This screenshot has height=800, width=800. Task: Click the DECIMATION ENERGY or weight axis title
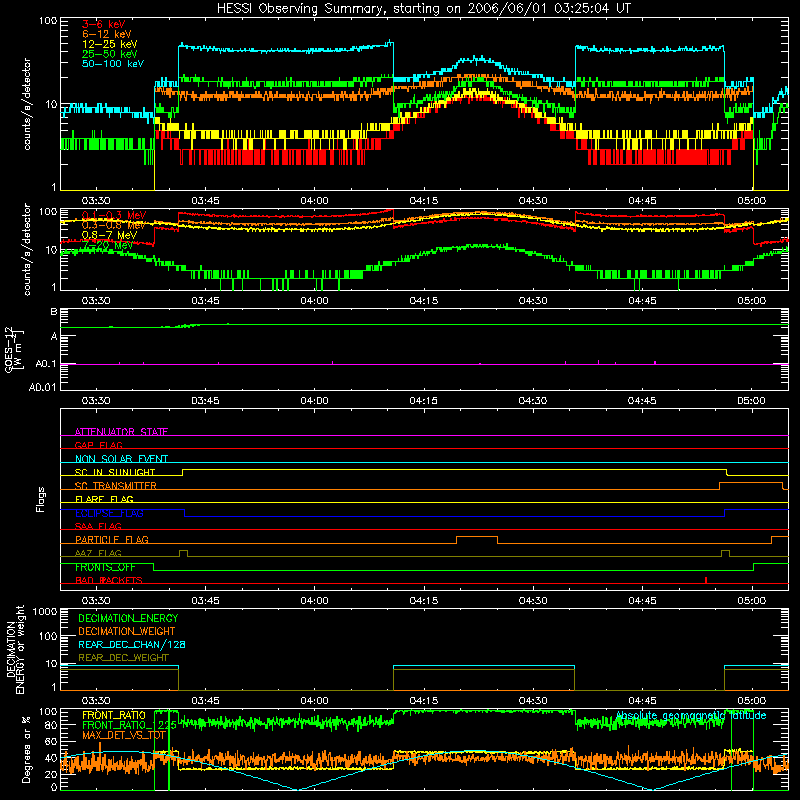pos(15,649)
